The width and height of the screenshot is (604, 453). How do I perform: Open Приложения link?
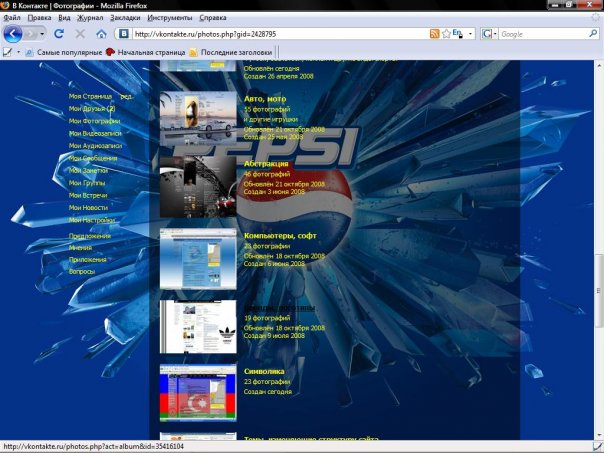coord(87,260)
